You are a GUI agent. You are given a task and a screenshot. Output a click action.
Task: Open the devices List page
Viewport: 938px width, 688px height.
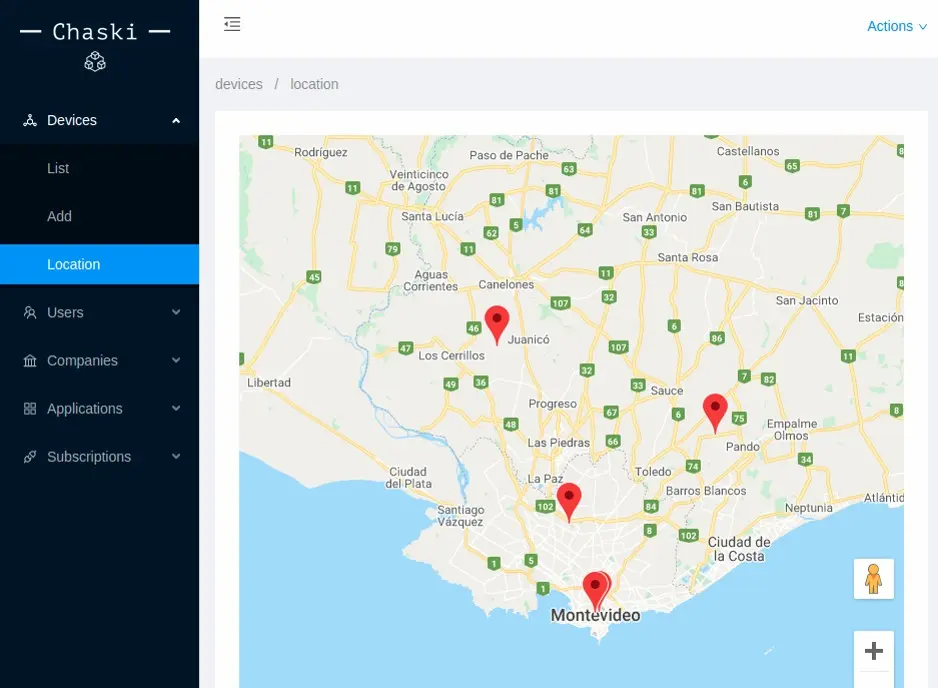pyautogui.click(x=58, y=169)
